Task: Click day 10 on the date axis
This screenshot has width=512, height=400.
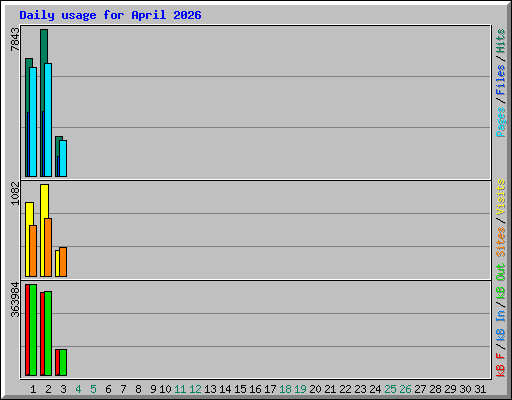Action: click(165, 389)
